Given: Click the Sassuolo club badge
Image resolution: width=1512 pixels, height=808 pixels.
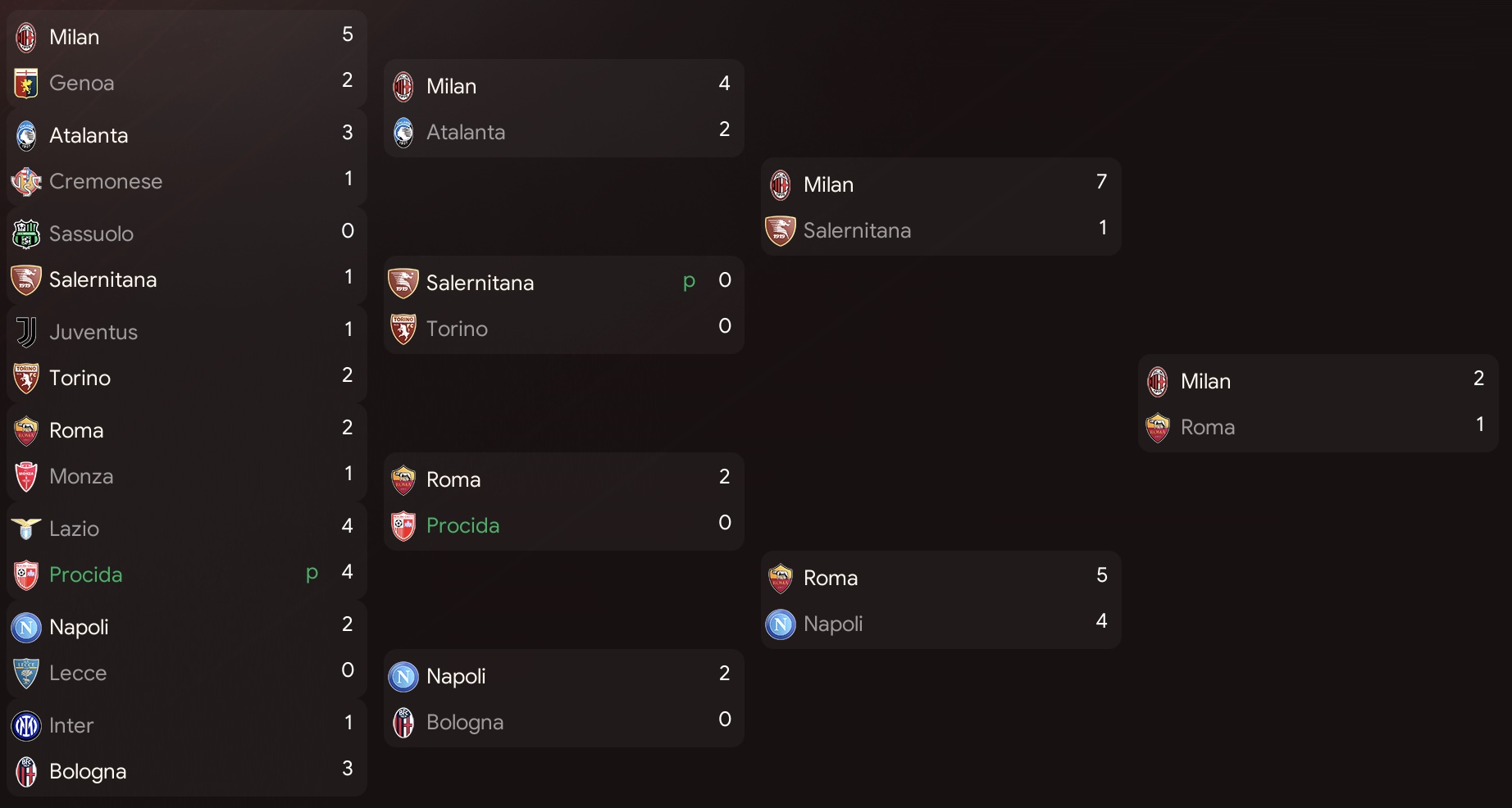Looking at the screenshot, I should pos(26,234).
